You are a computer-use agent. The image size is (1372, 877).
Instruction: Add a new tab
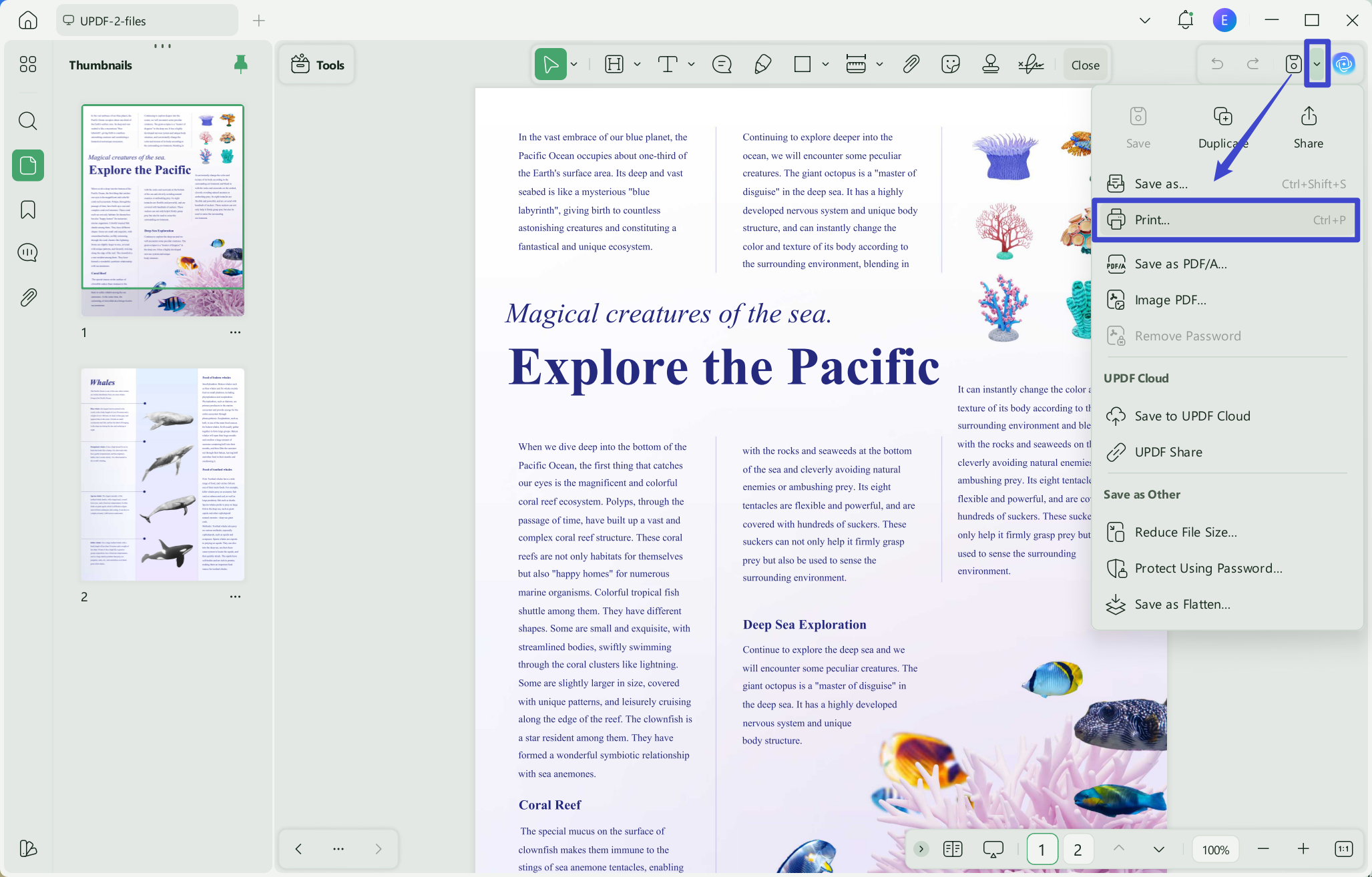259,21
